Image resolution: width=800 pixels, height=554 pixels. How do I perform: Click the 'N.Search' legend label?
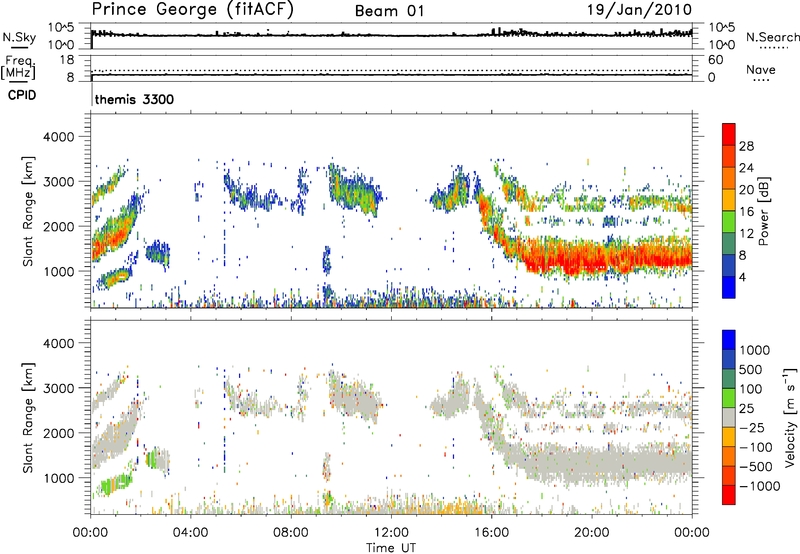(x=772, y=37)
